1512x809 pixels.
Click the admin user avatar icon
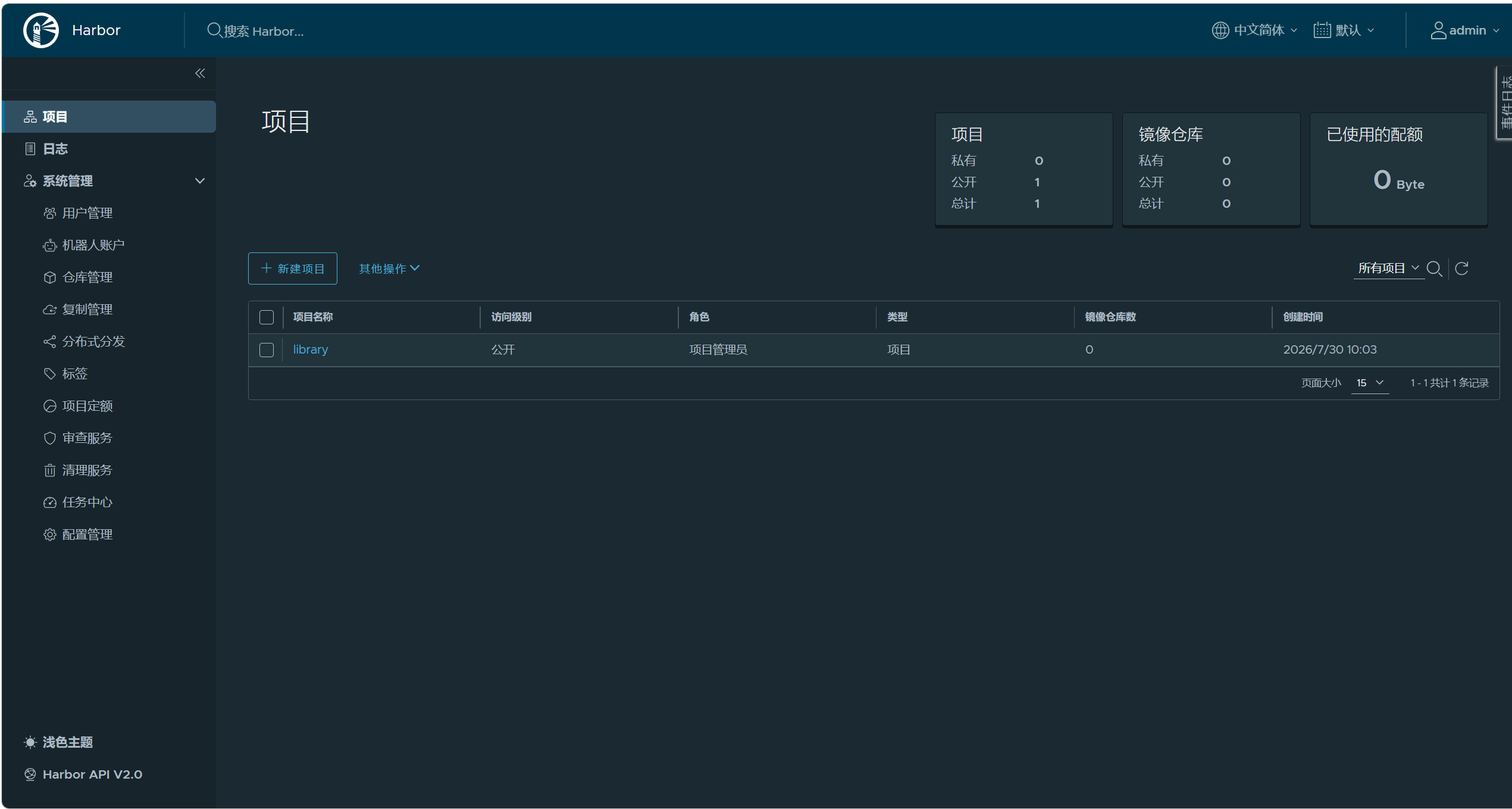(x=1438, y=30)
